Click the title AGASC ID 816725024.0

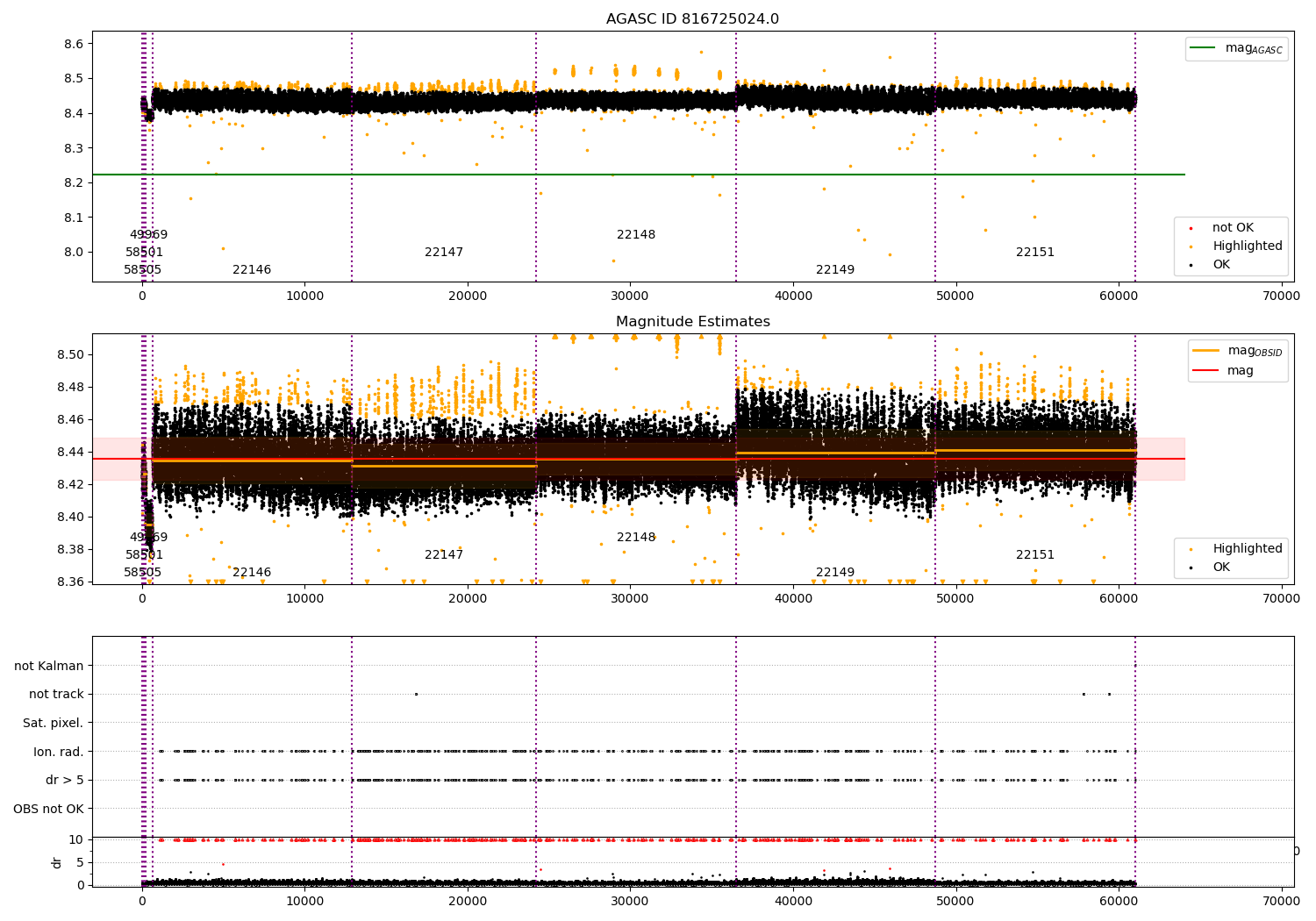[692, 19]
